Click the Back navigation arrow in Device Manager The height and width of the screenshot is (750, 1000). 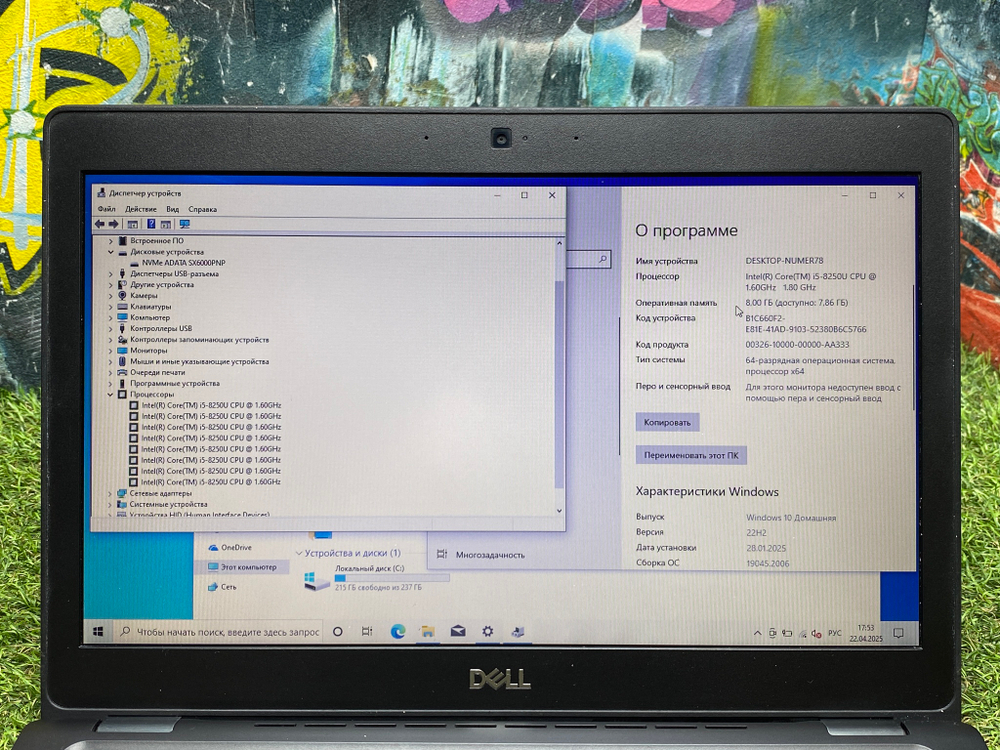[99, 224]
